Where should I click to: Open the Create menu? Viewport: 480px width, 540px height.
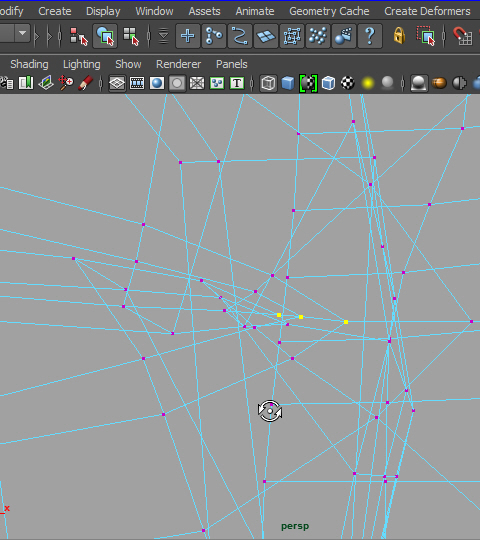(55, 11)
